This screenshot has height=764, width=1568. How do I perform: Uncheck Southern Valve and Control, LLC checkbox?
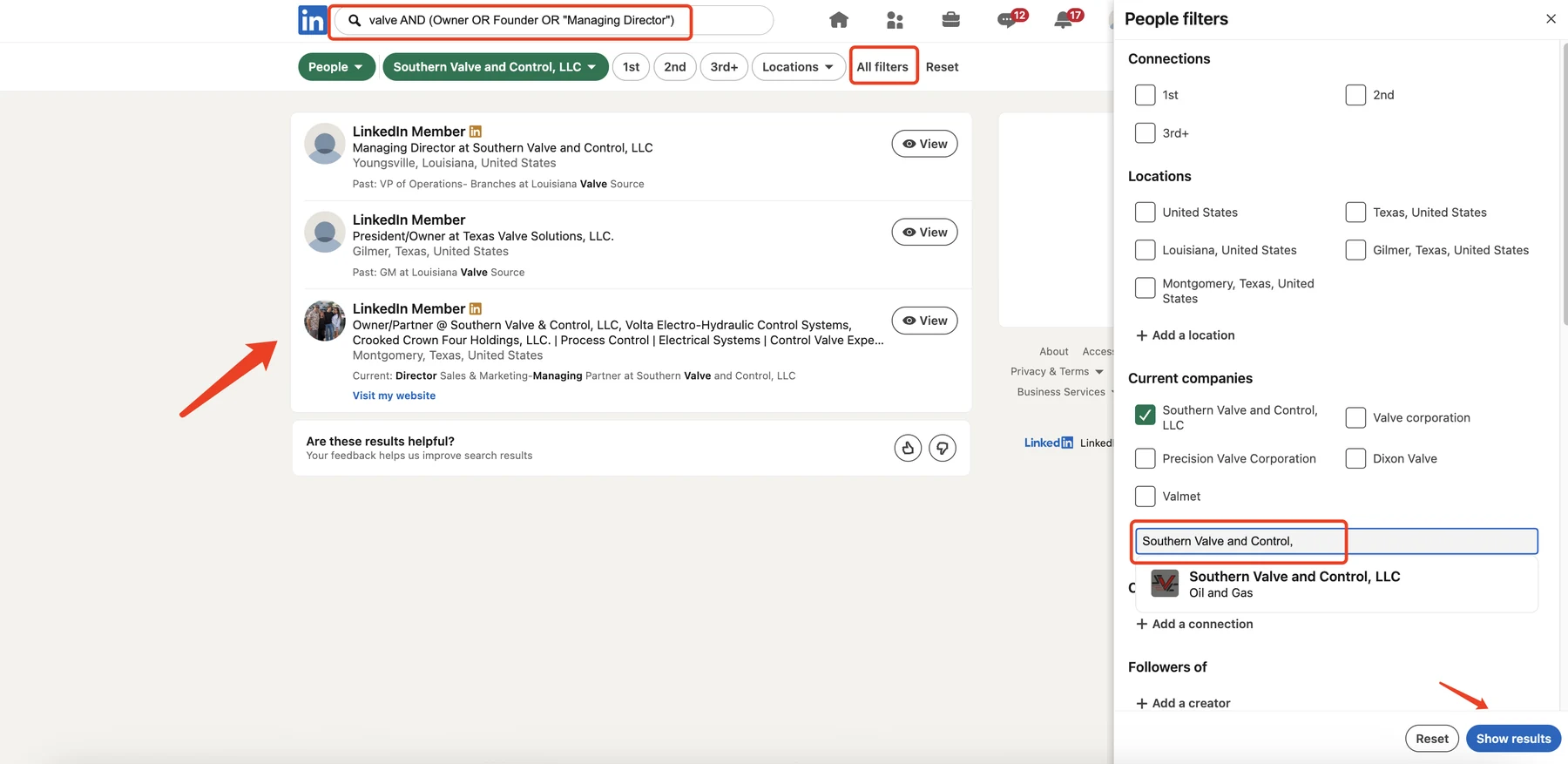(1146, 415)
